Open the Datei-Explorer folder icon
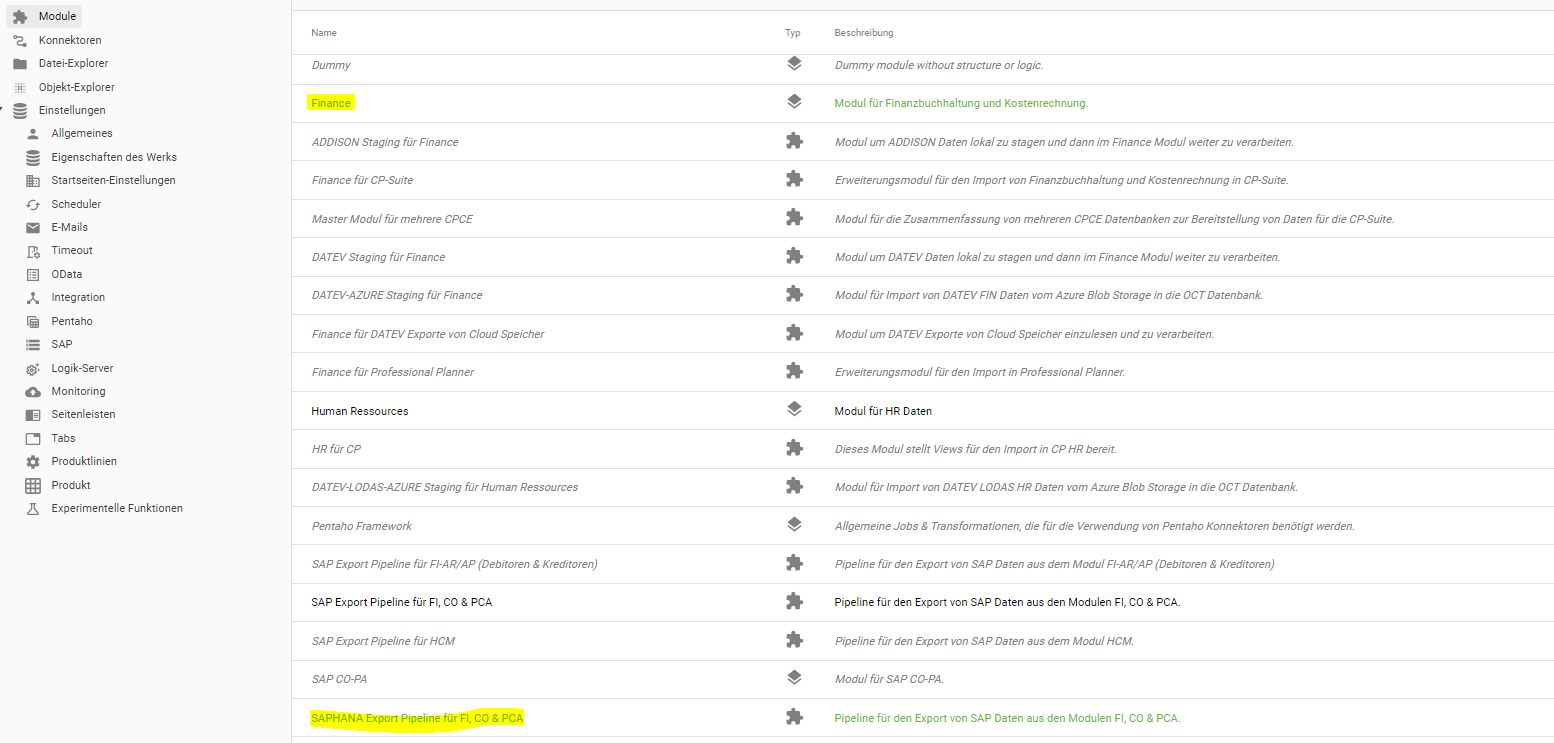Viewport: 1554px width, 743px height. pos(20,64)
